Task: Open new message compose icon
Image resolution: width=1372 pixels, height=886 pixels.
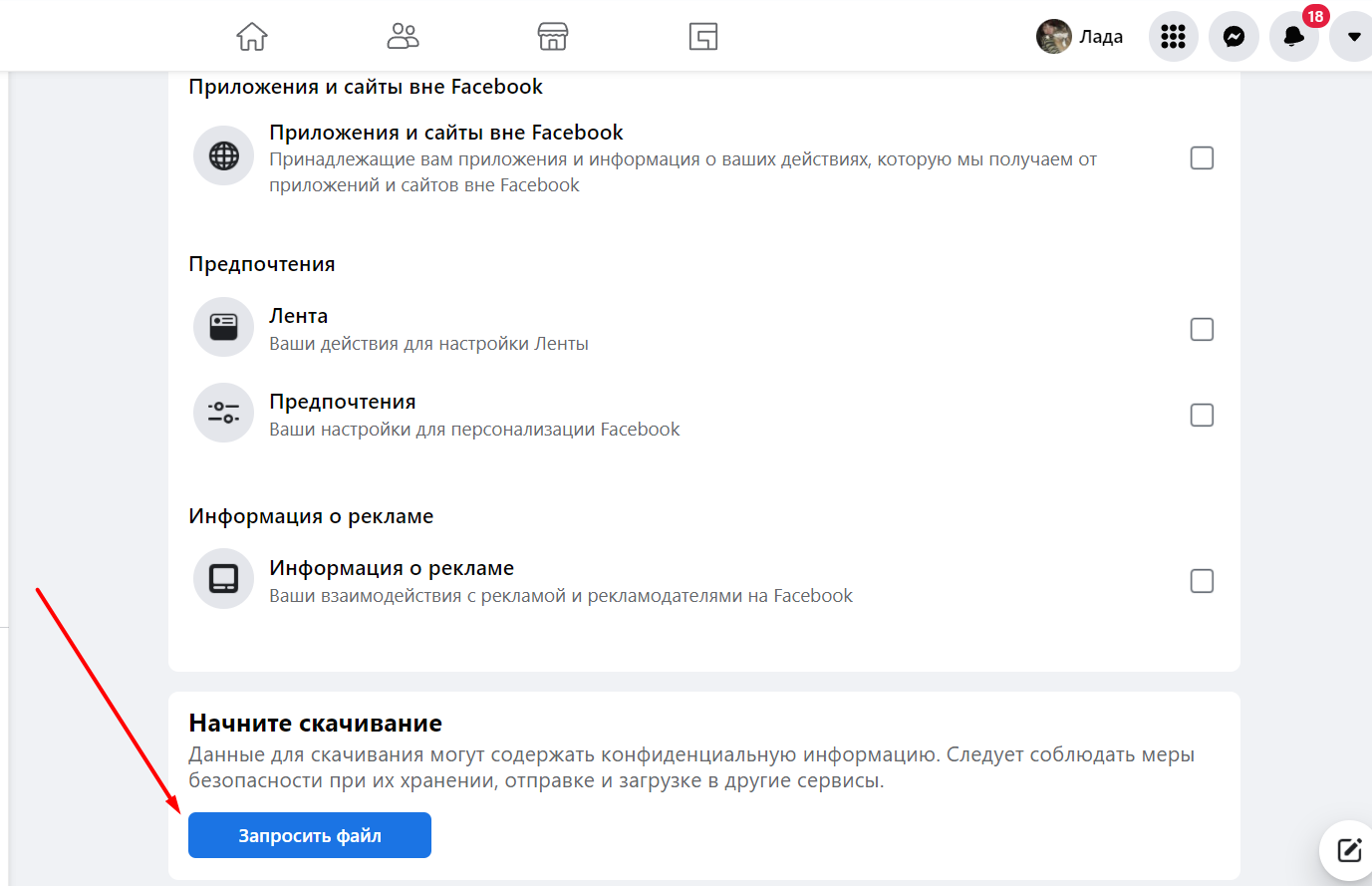Action: coord(1349,850)
